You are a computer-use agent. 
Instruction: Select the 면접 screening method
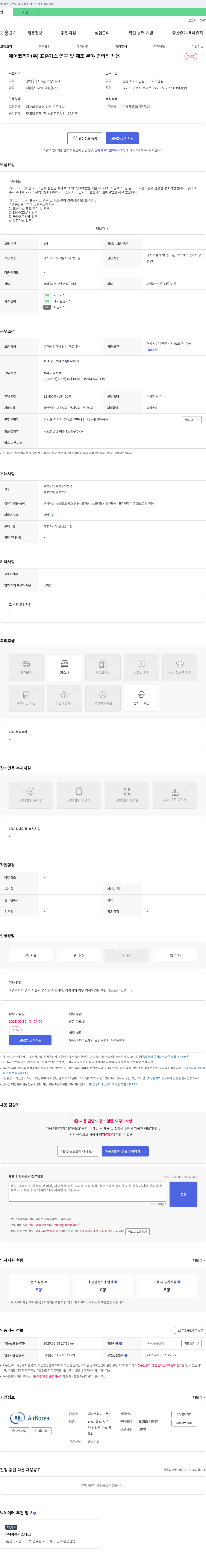point(79,956)
